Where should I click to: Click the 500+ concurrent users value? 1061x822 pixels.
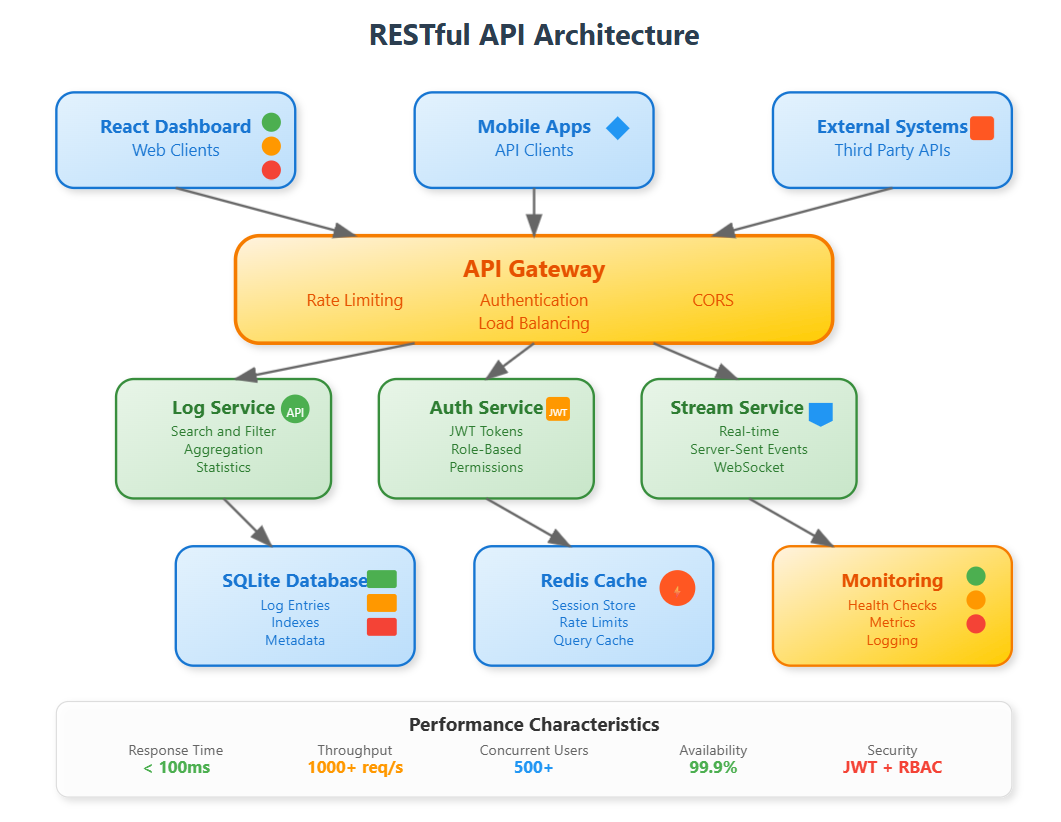click(x=534, y=767)
